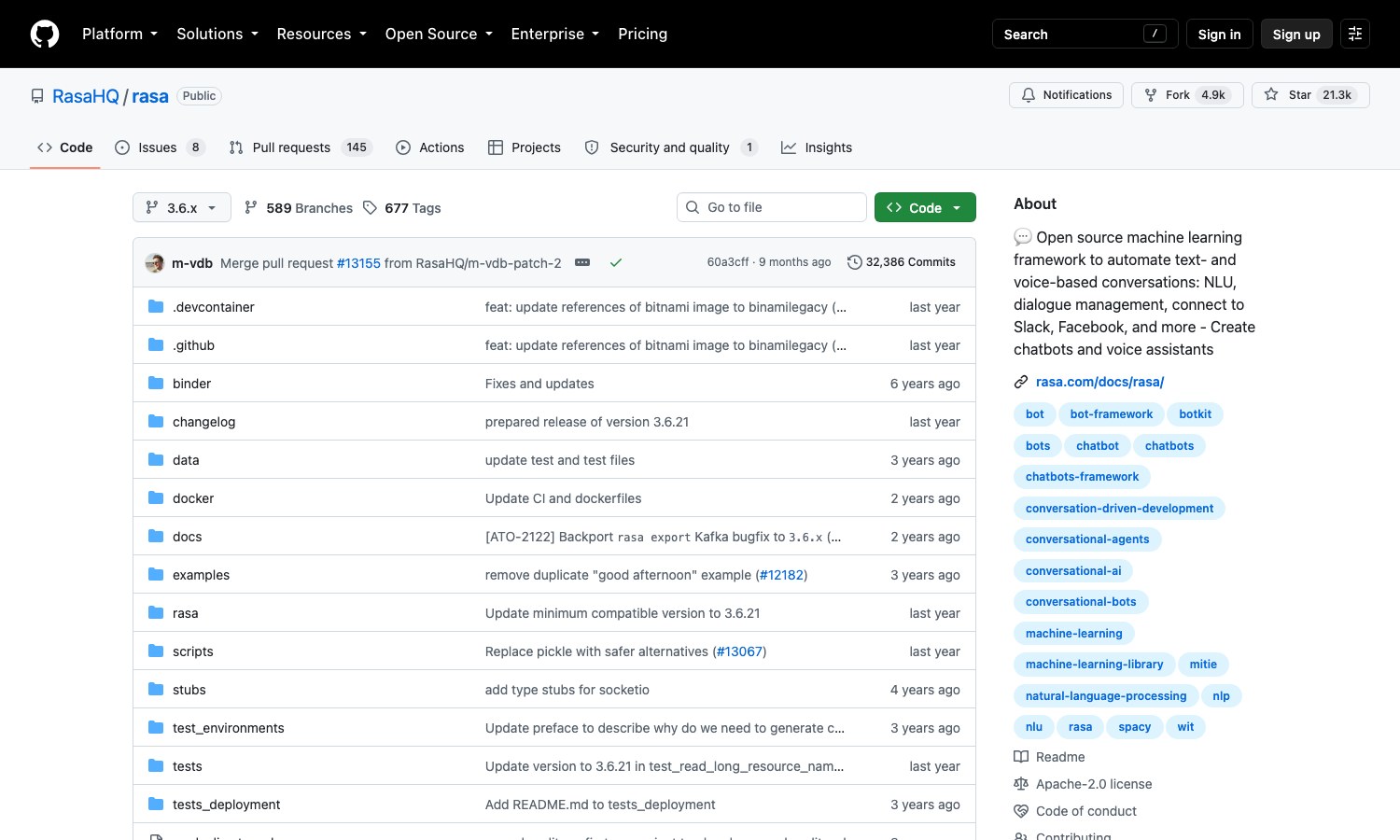
Task: Open the RasaHQ organization link
Action: (86, 96)
